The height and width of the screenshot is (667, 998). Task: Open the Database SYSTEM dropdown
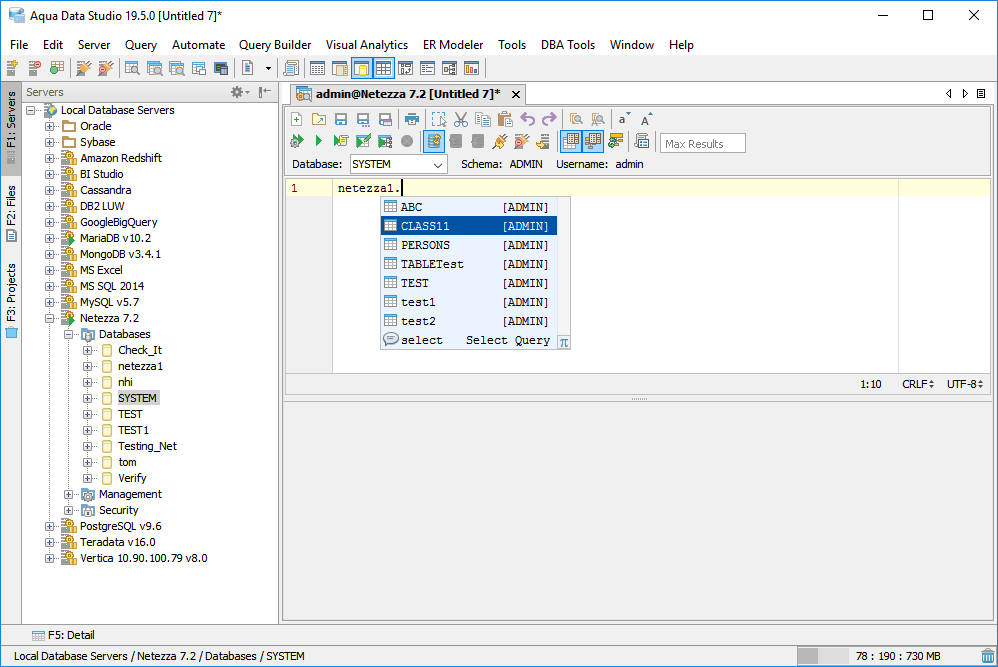click(399, 164)
